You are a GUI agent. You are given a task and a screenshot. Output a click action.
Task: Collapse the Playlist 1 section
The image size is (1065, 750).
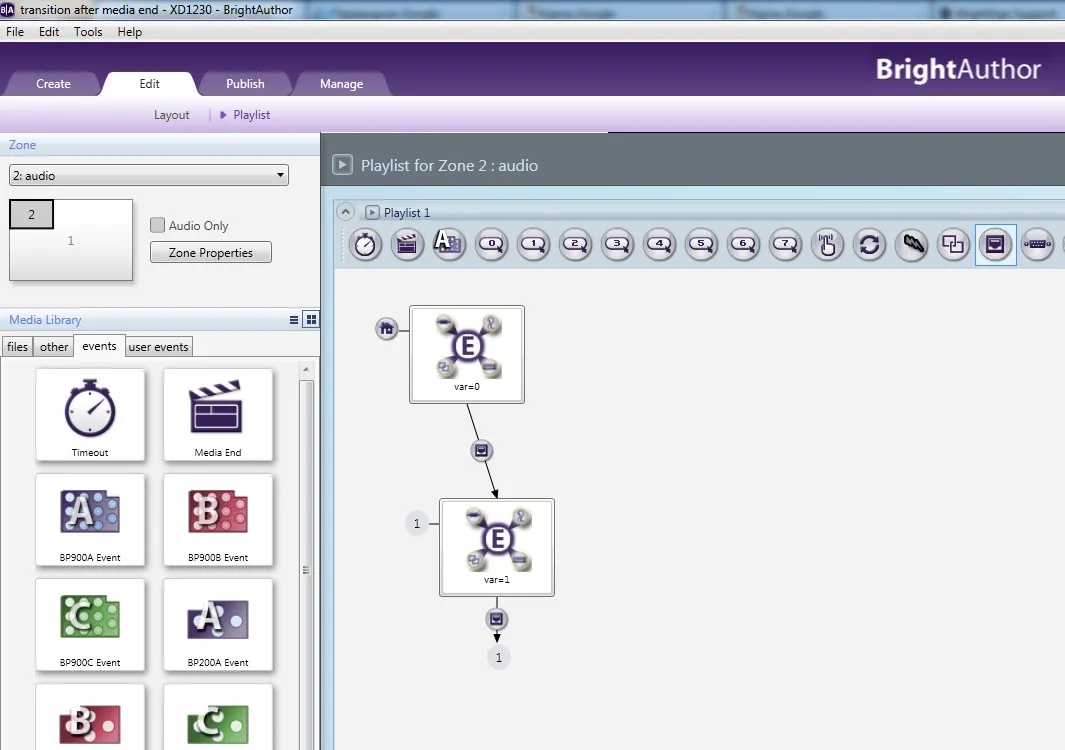346,212
